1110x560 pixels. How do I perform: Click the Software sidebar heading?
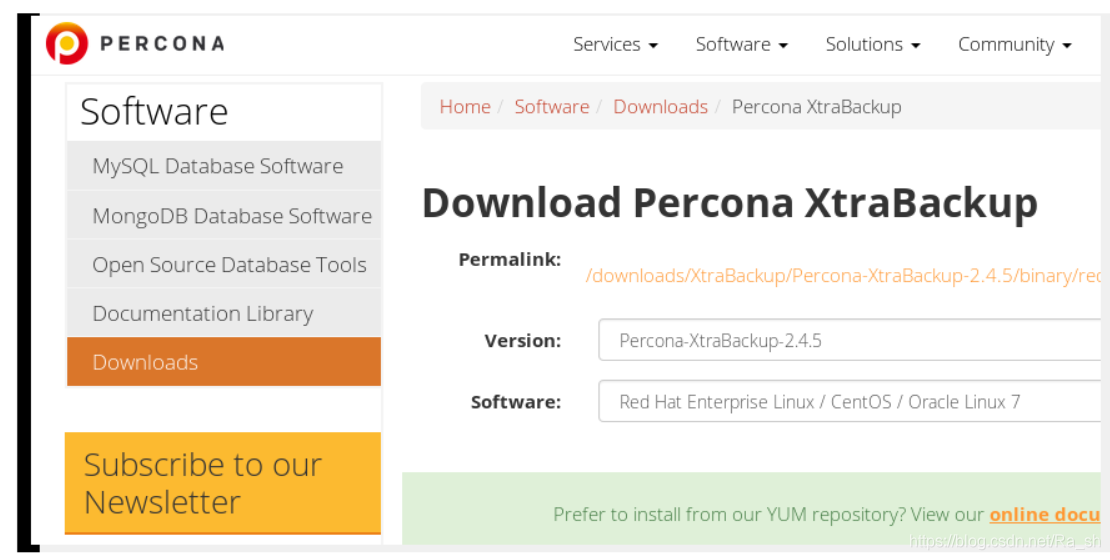click(x=154, y=112)
